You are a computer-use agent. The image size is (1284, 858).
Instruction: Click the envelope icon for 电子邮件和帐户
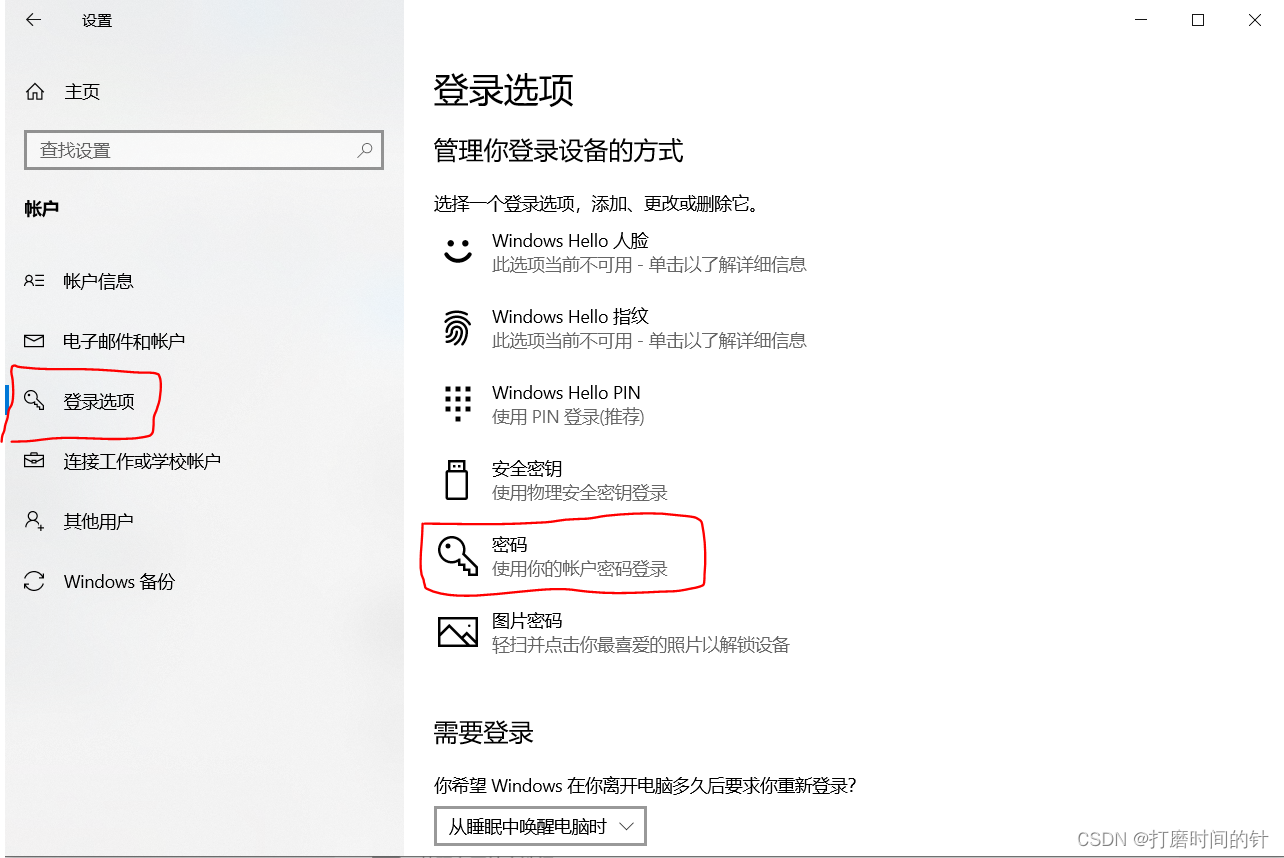(35, 341)
